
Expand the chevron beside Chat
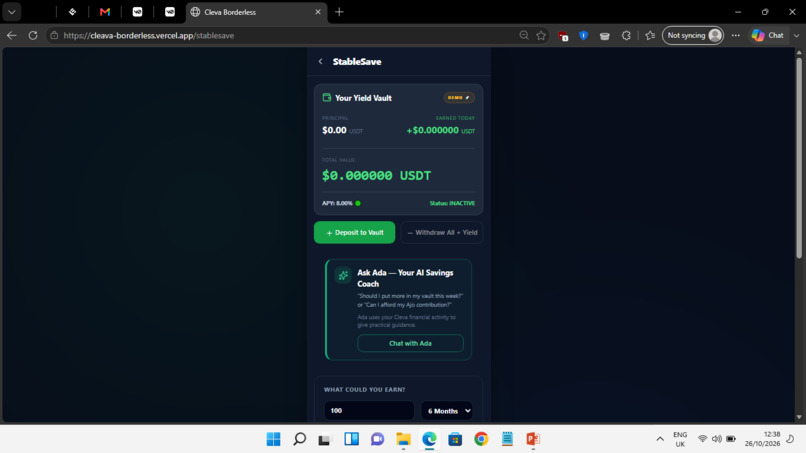coord(796,35)
